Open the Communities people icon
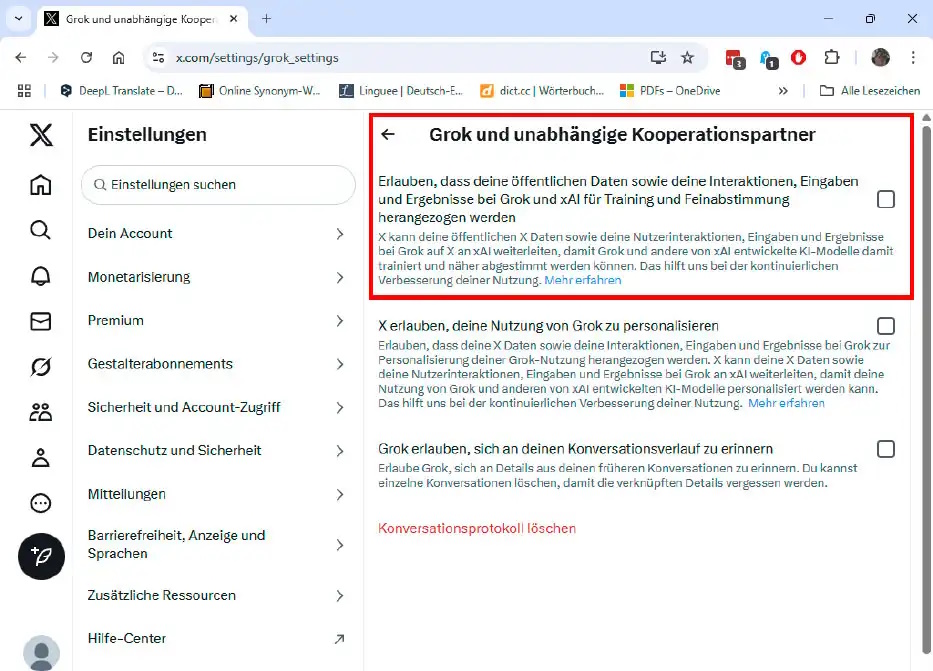The height and width of the screenshot is (671, 933). coord(40,412)
